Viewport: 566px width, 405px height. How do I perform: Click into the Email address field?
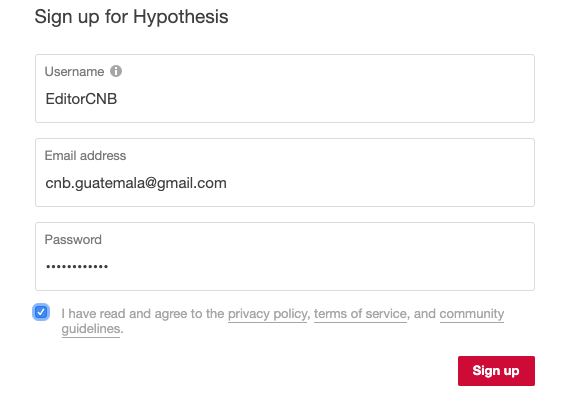(285, 173)
